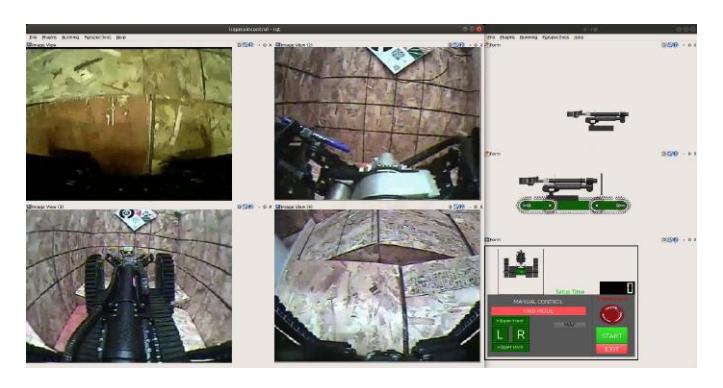The width and height of the screenshot is (723, 388).
Task: Select the top-right camera view showing the gripper
Action: pos(377,124)
